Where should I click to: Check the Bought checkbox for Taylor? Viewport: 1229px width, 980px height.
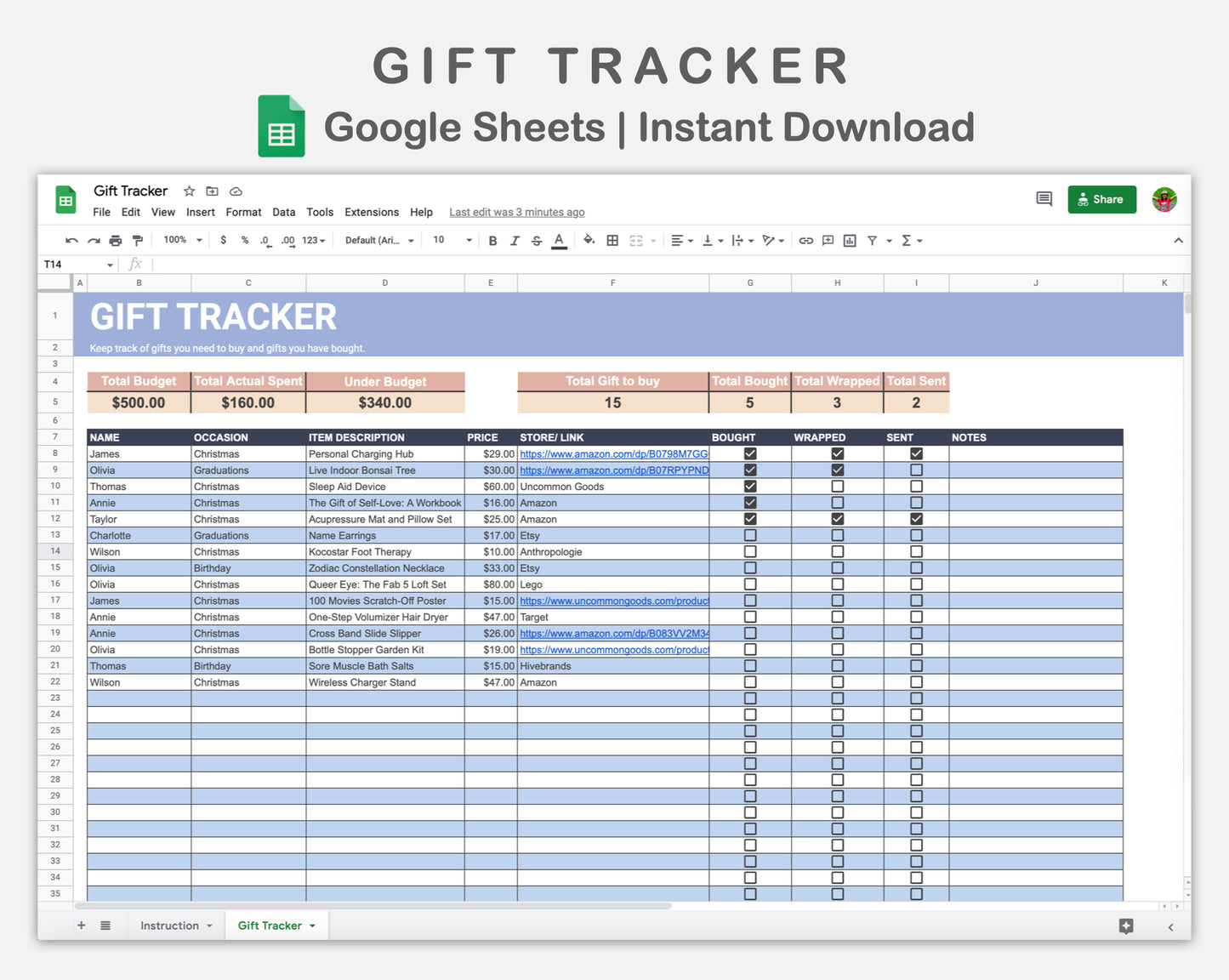(749, 519)
